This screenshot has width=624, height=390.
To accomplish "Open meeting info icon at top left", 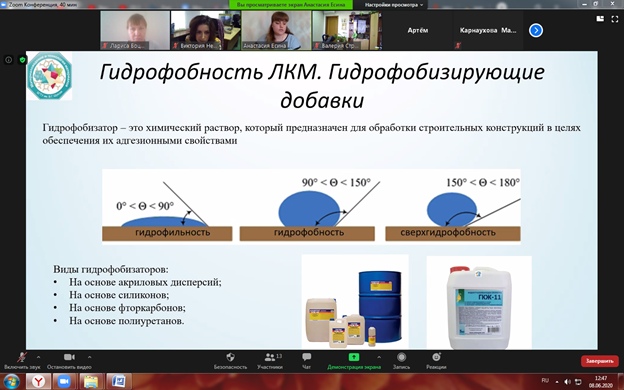I will [x=9, y=60].
